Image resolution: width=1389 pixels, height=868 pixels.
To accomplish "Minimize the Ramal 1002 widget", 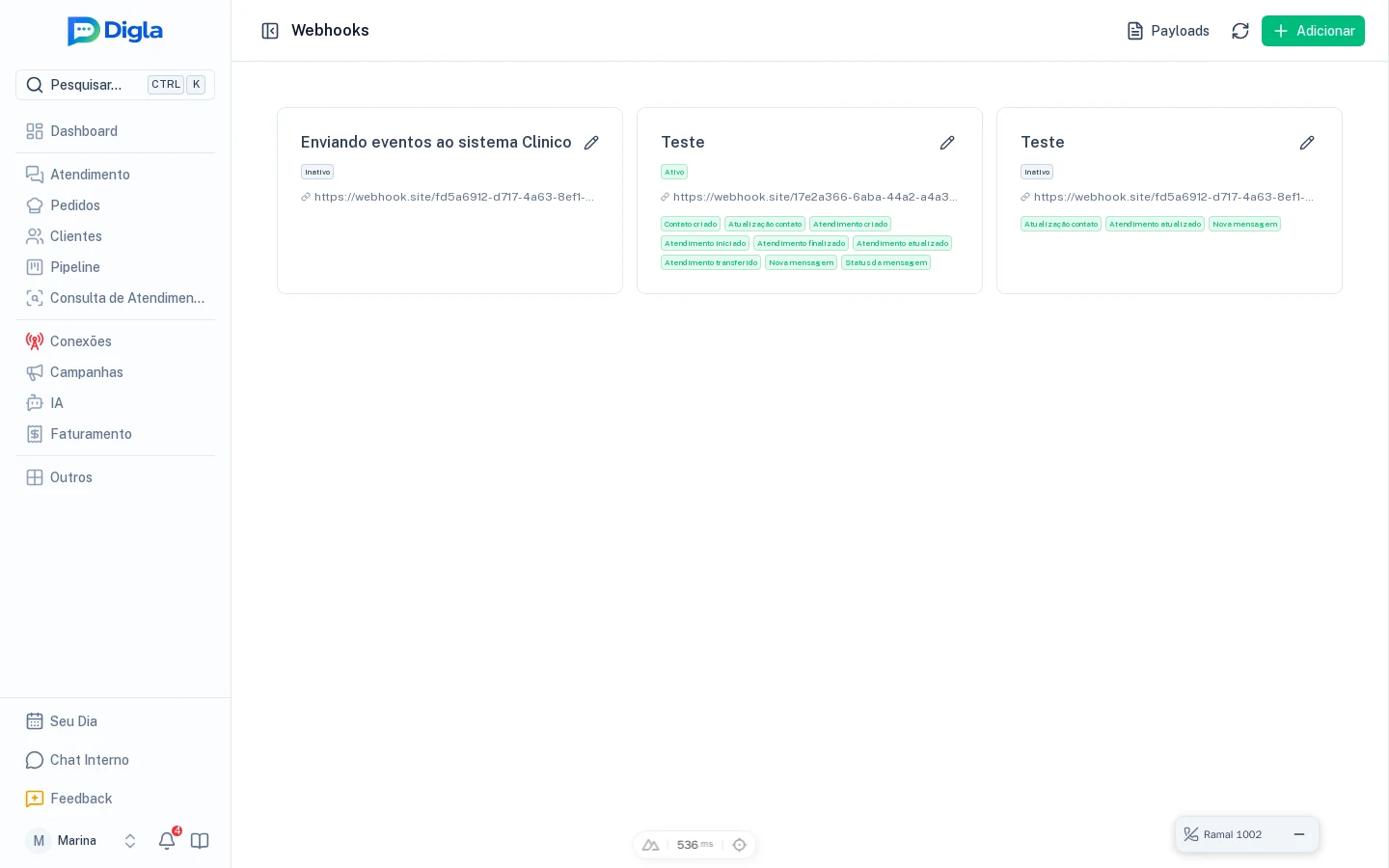I will tap(1299, 834).
